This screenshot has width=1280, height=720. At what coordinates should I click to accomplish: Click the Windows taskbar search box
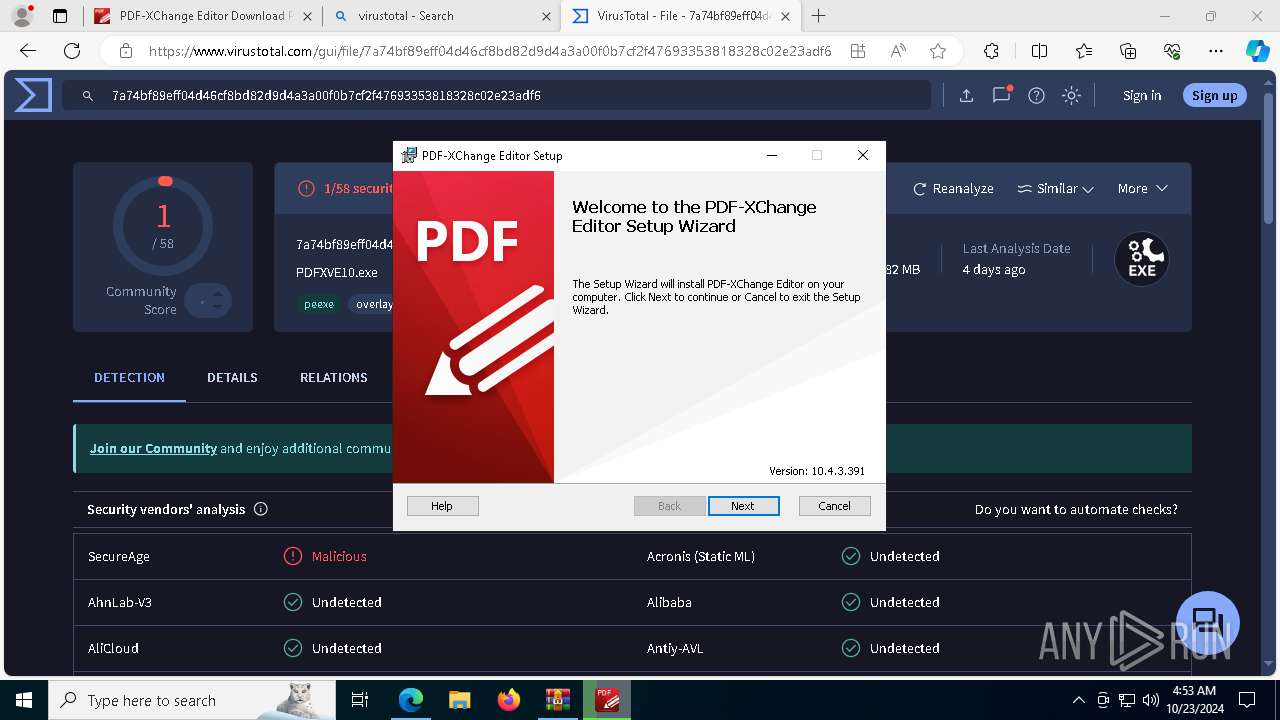(x=193, y=700)
